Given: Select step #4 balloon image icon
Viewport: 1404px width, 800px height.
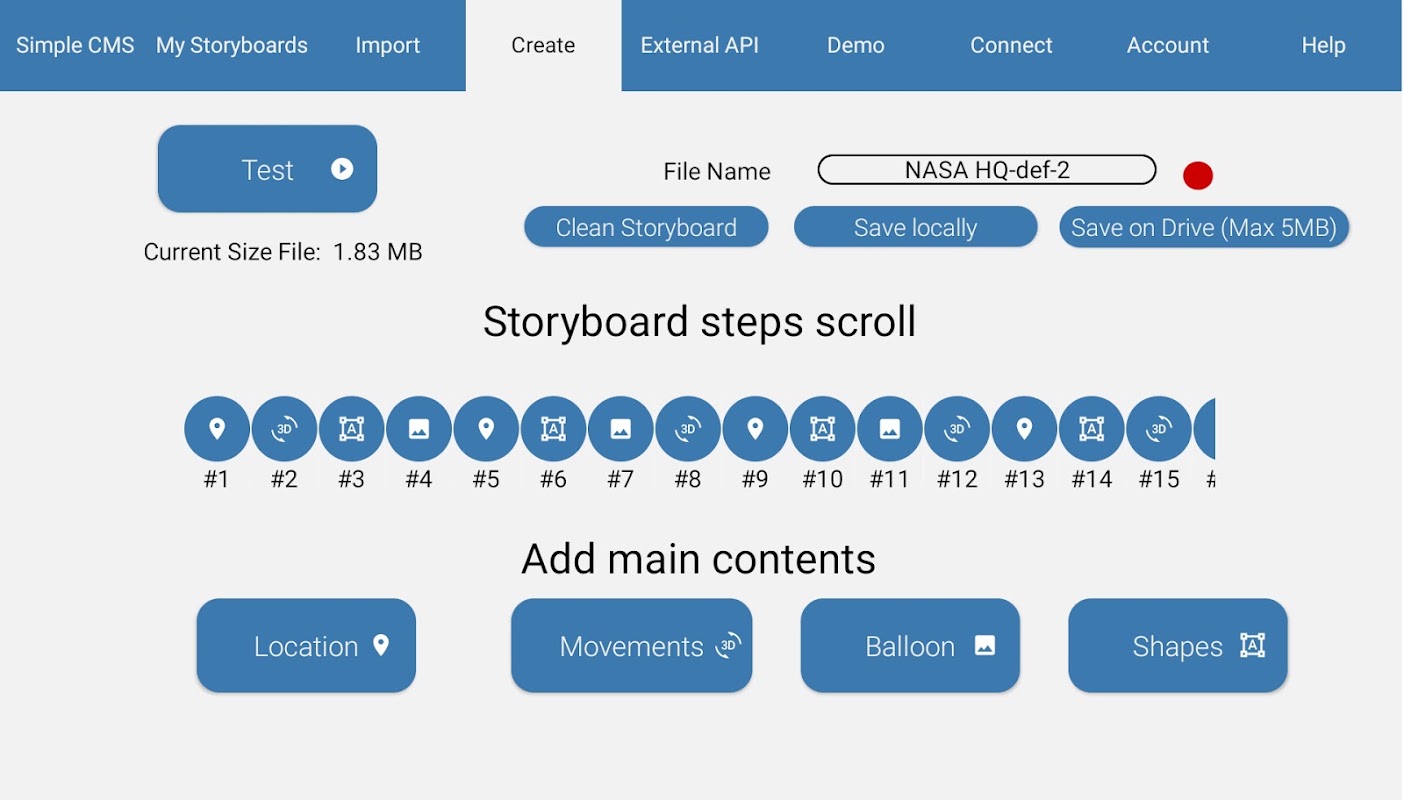Looking at the screenshot, I should point(419,429).
